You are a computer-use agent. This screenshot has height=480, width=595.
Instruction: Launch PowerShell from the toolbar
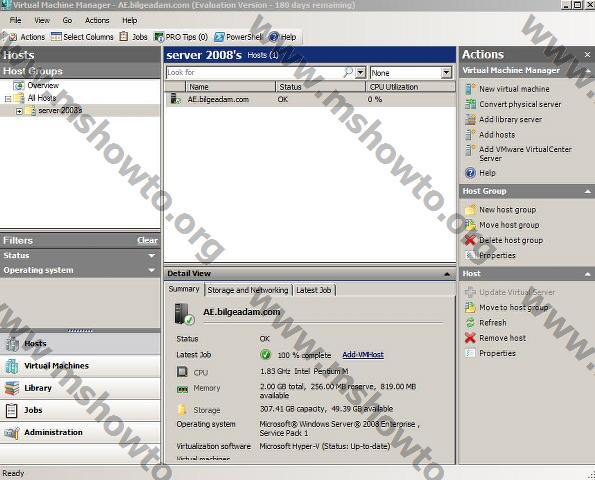coord(238,37)
